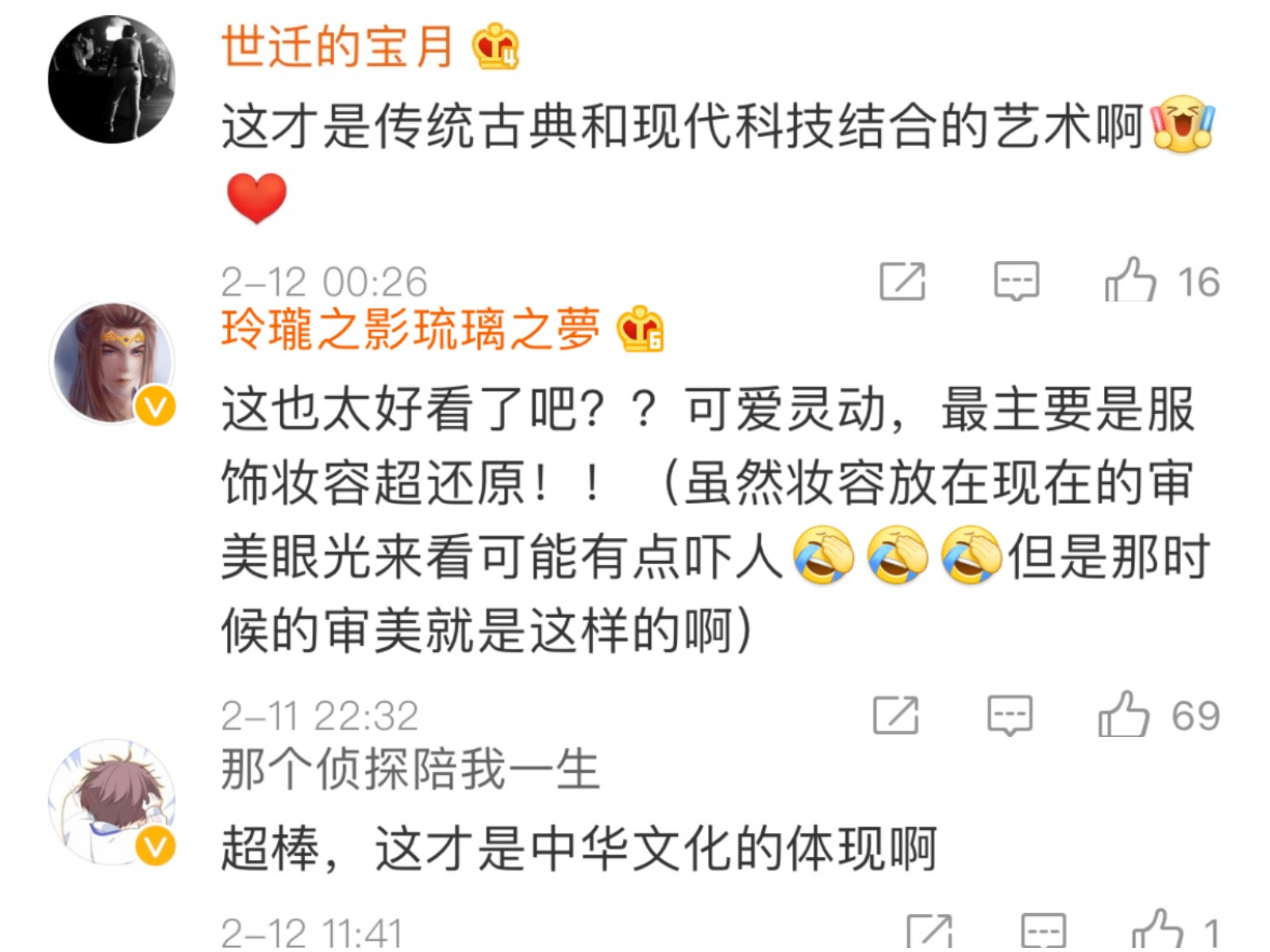Tap the 69 like count
The height and width of the screenshot is (952, 1270).
tap(1196, 716)
